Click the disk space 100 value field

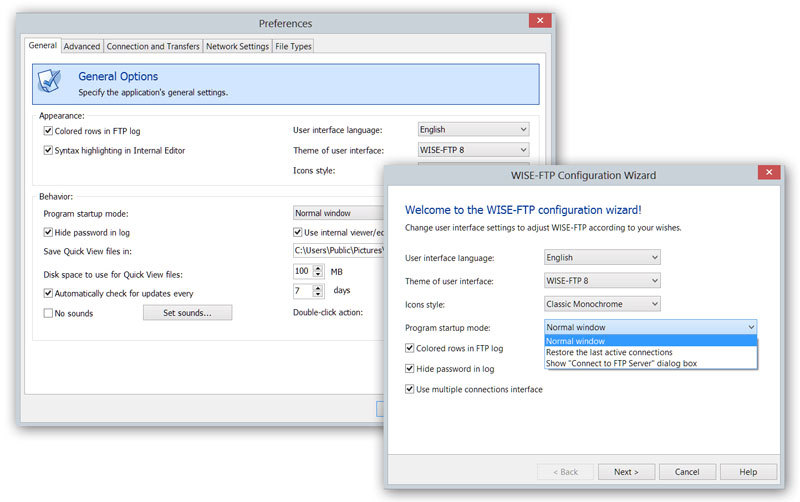pos(303,271)
